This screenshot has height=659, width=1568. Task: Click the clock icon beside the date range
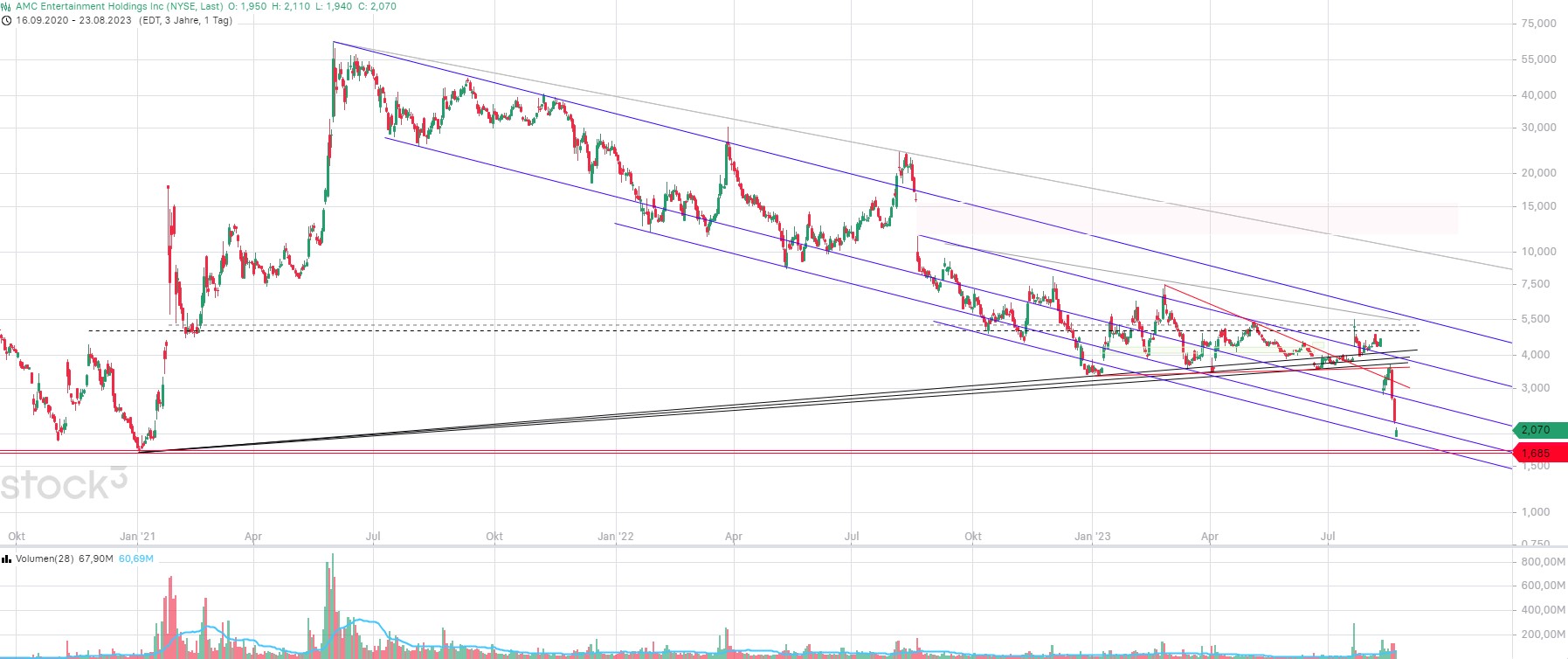click(x=6, y=20)
